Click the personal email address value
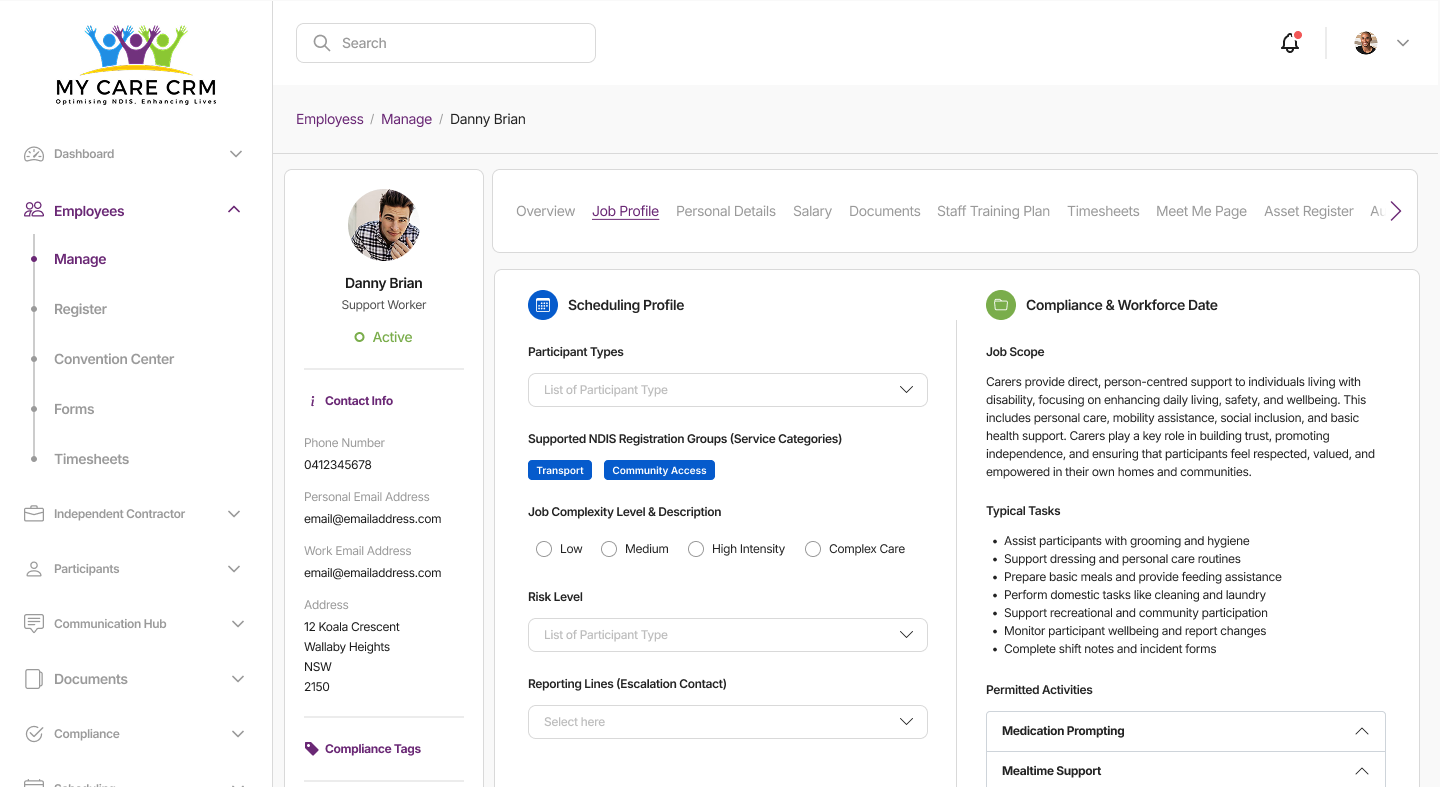Screen dimensions: 1440x787 (x=373, y=519)
